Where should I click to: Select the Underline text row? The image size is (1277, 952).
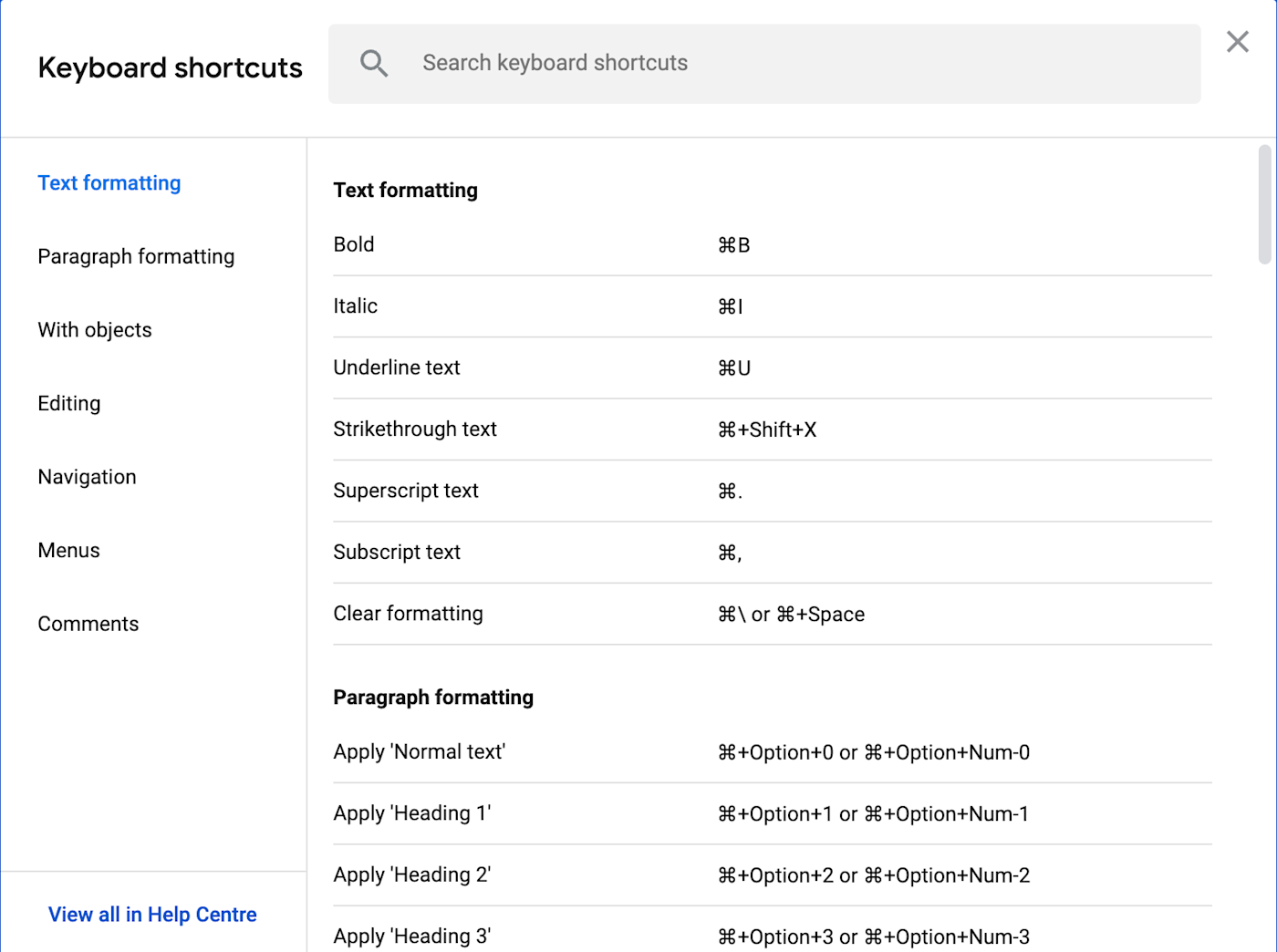click(772, 367)
